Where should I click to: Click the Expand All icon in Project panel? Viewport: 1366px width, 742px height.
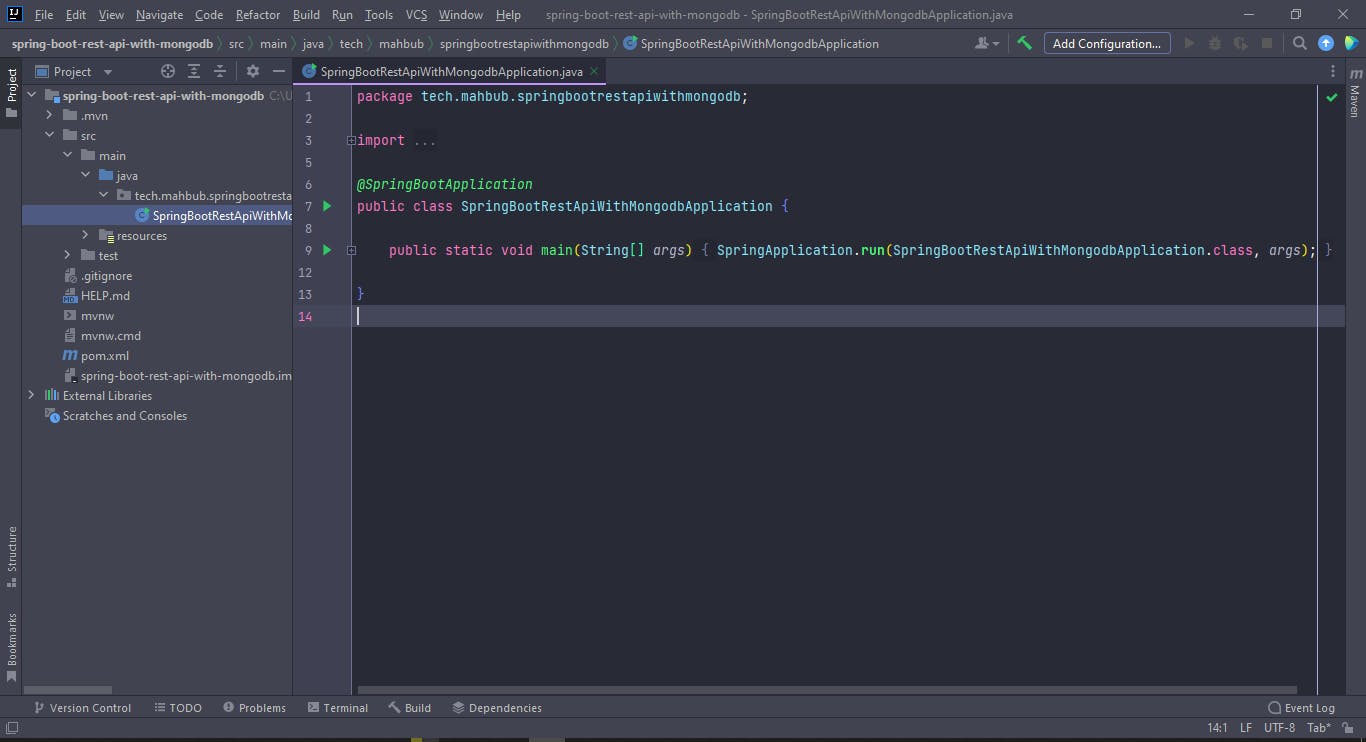point(194,71)
